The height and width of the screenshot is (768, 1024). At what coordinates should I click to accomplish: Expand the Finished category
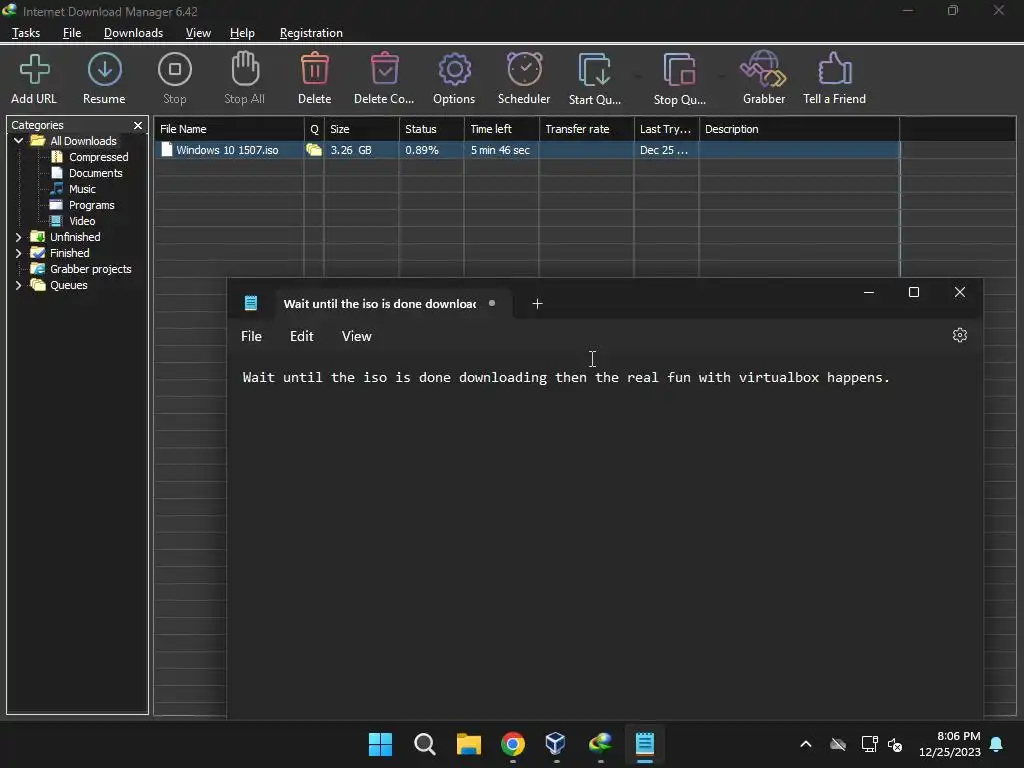tap(18, 253)
